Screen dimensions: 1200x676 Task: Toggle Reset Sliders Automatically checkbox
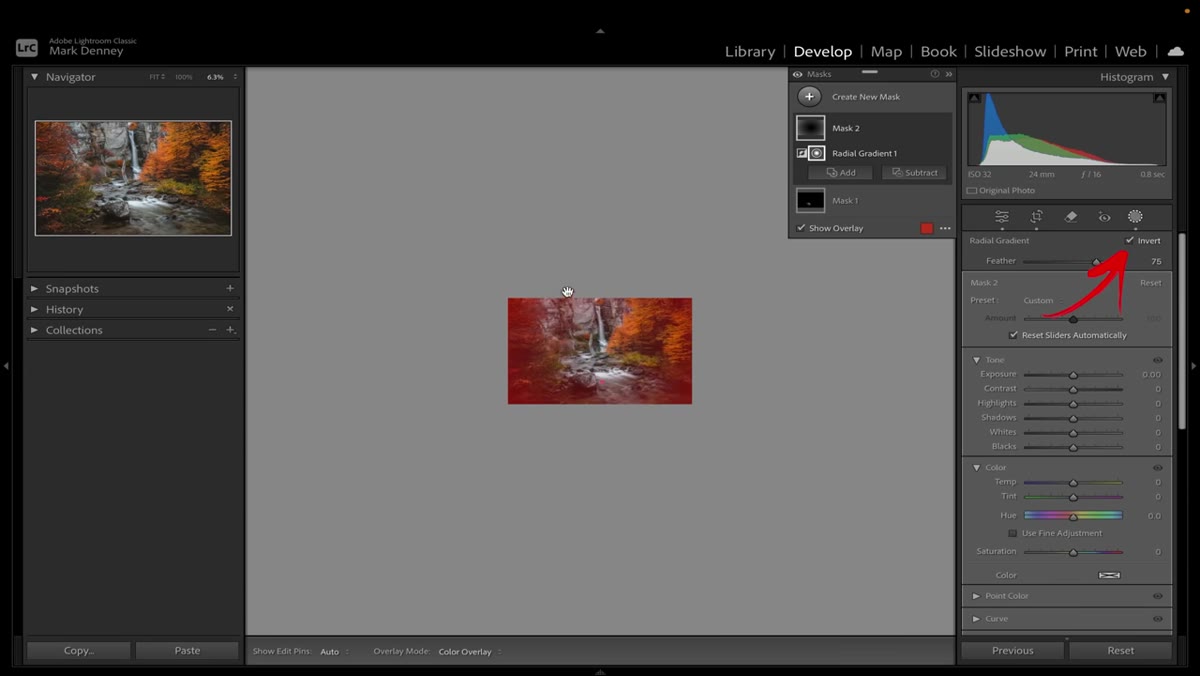coord(1014,335)
